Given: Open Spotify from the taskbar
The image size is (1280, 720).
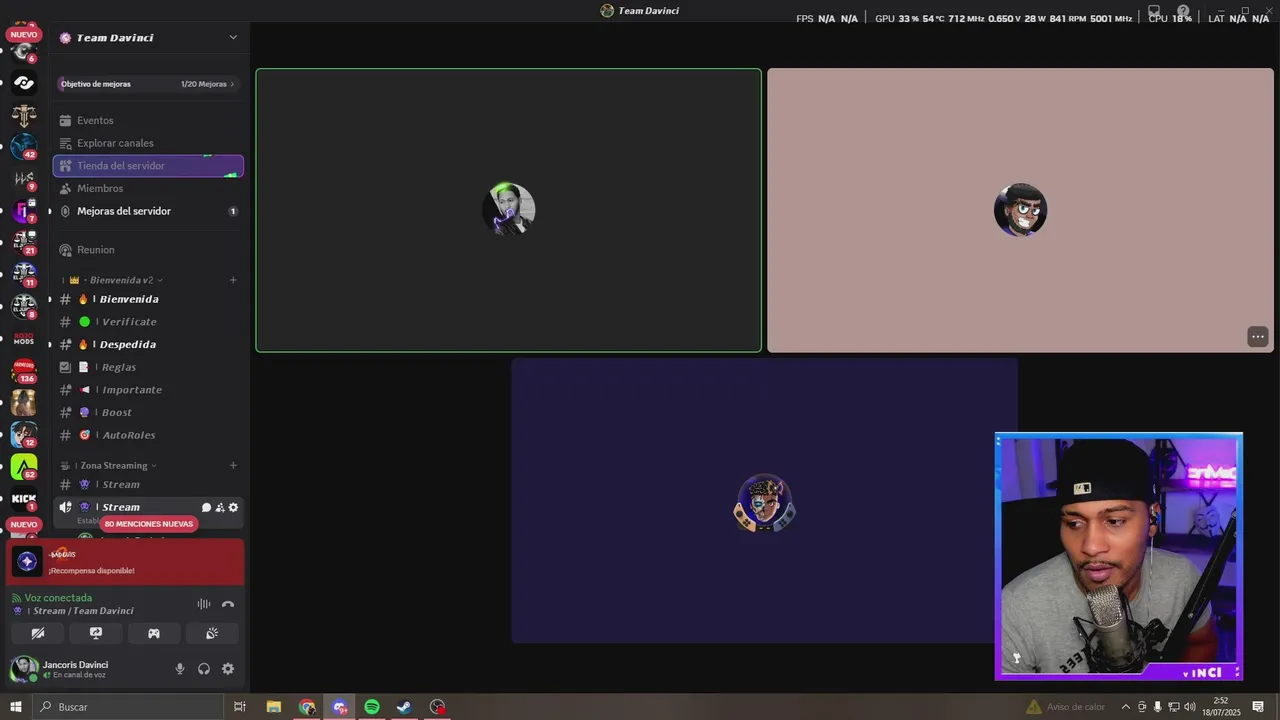Looking at the screenshot, I should tap(372, 707).
